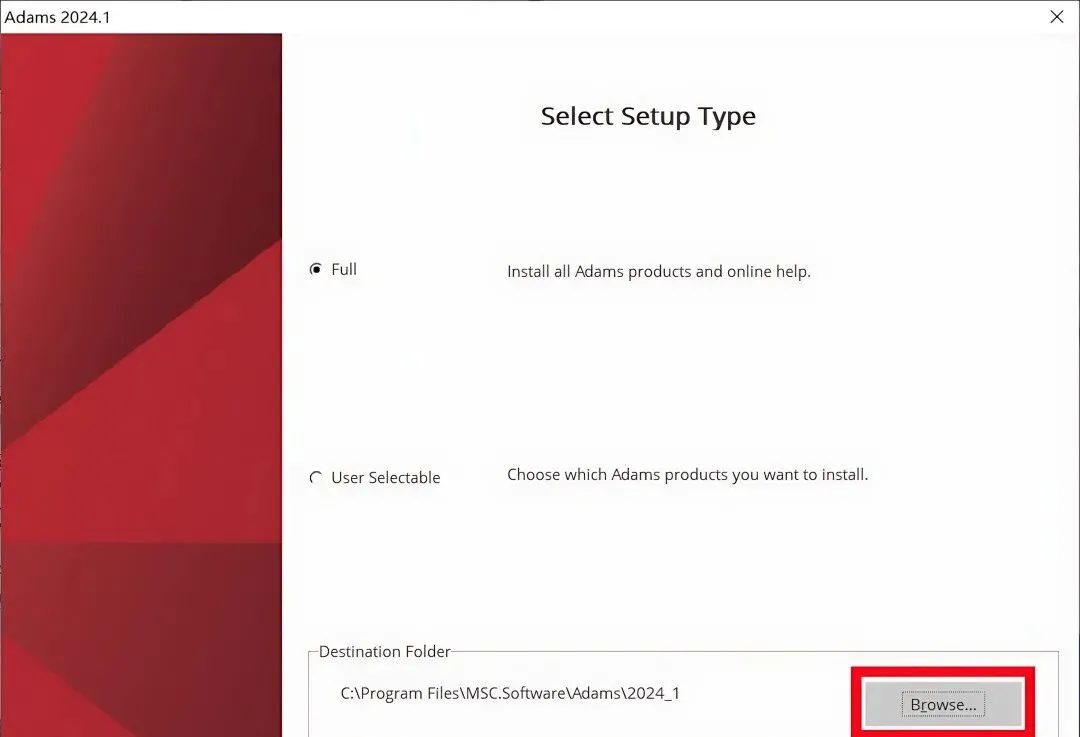Click '2024_1' at the end of the path
The image size is (1080, 737).
coord(654,693)
